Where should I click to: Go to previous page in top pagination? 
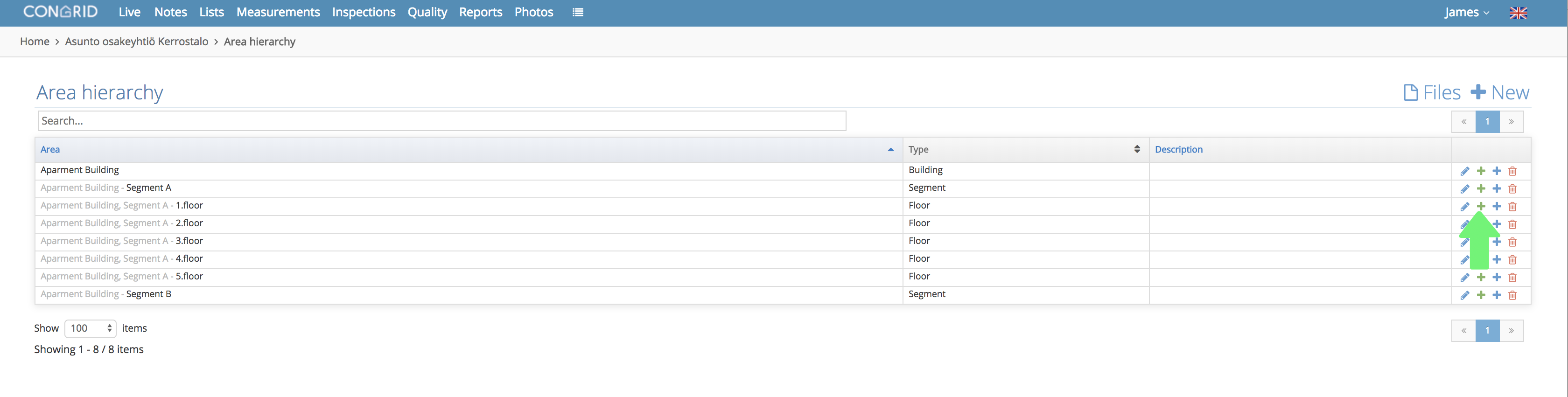(x=1464, y=122)
